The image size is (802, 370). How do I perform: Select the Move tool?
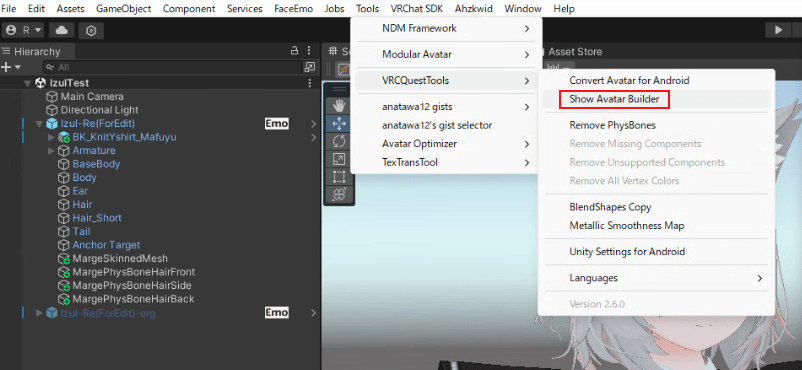point(339,123)
